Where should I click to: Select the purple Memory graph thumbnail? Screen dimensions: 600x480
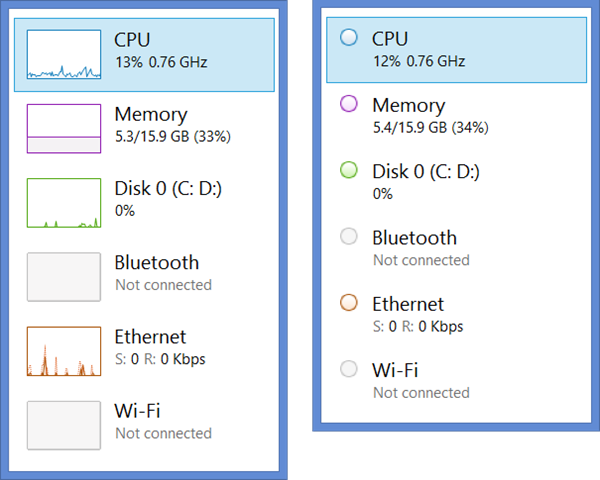coord(64,129)
